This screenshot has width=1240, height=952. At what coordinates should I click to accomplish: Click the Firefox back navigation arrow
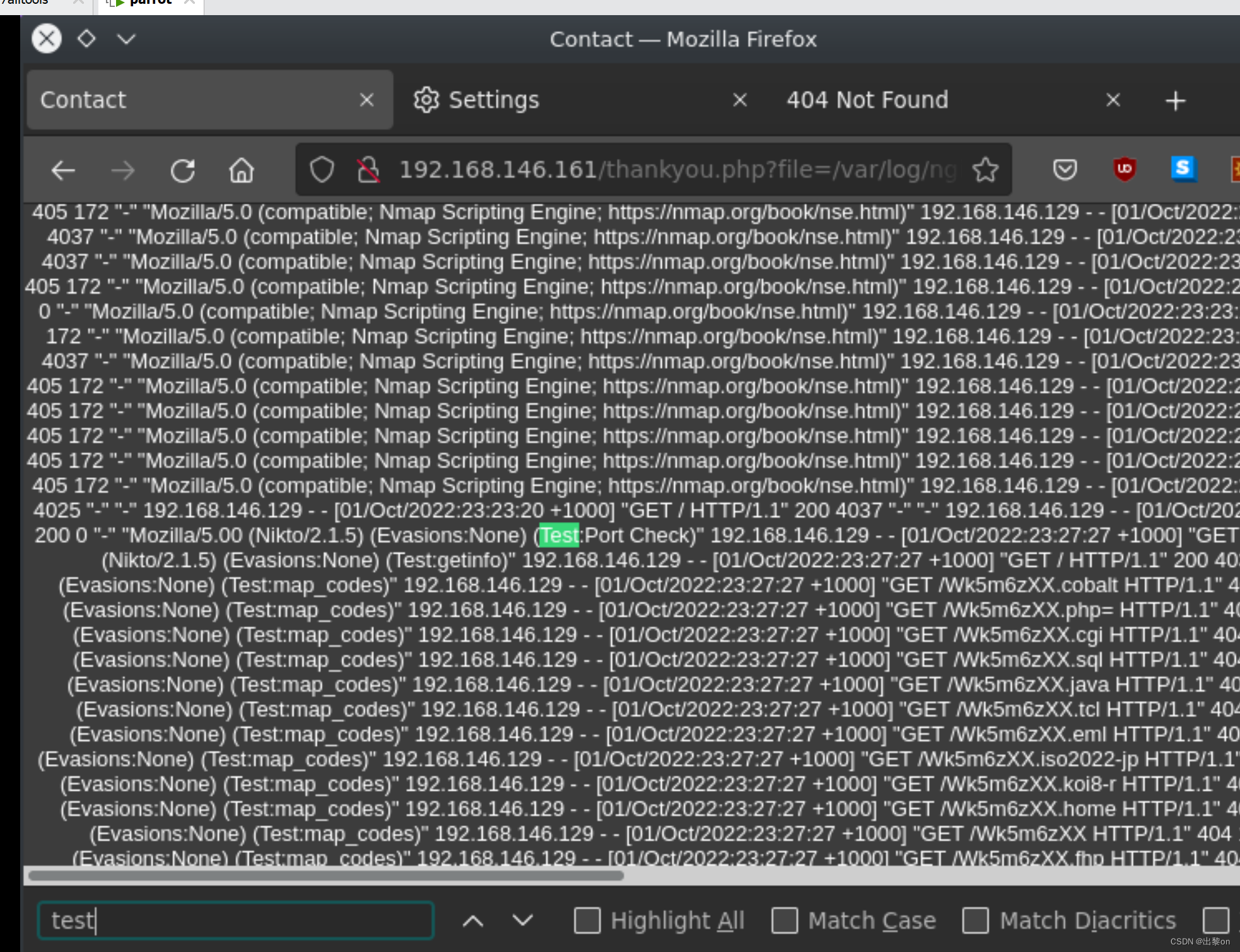(64, 168)
